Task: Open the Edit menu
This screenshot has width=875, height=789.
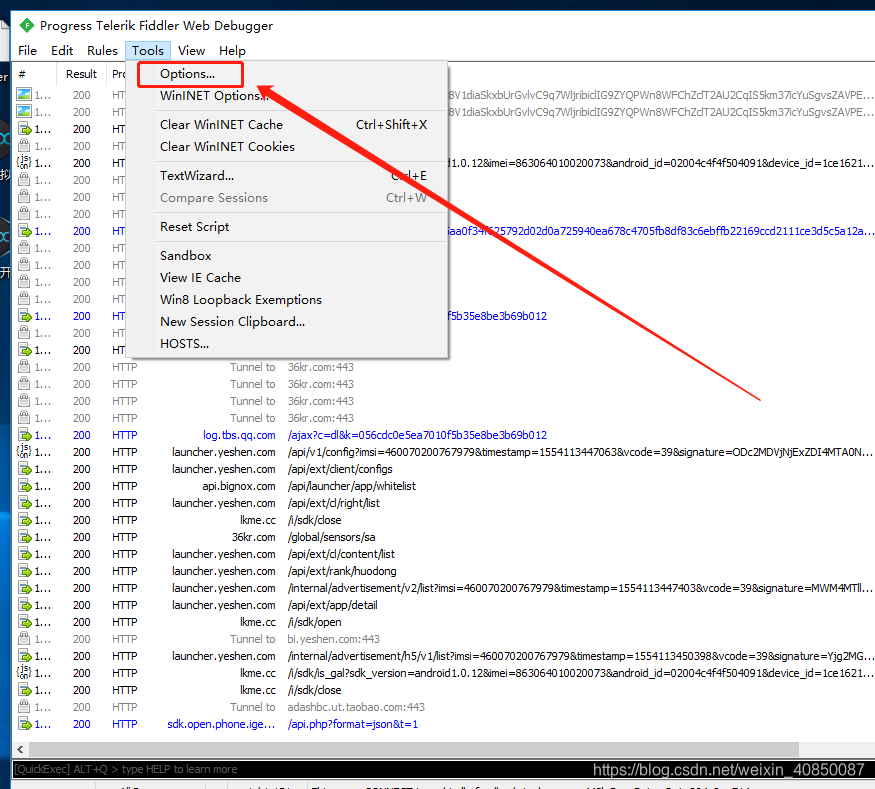Action: [x=62, y=51]
